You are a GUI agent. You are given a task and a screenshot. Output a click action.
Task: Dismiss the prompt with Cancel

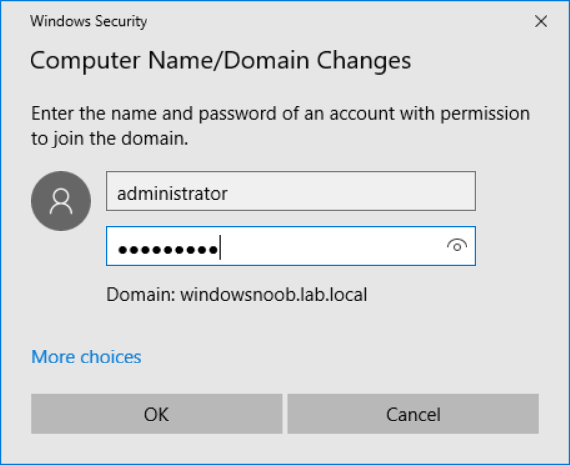pyautogui.click(x=413, y=414)
